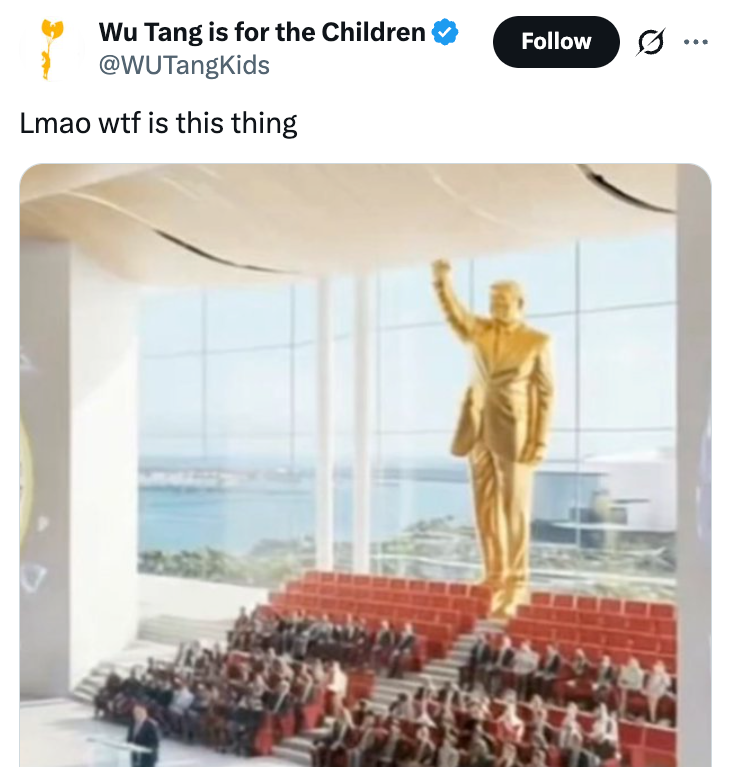Open the three-dot more options menu
The width and height of the screenshot is (731, 767).
click(695, 42)
